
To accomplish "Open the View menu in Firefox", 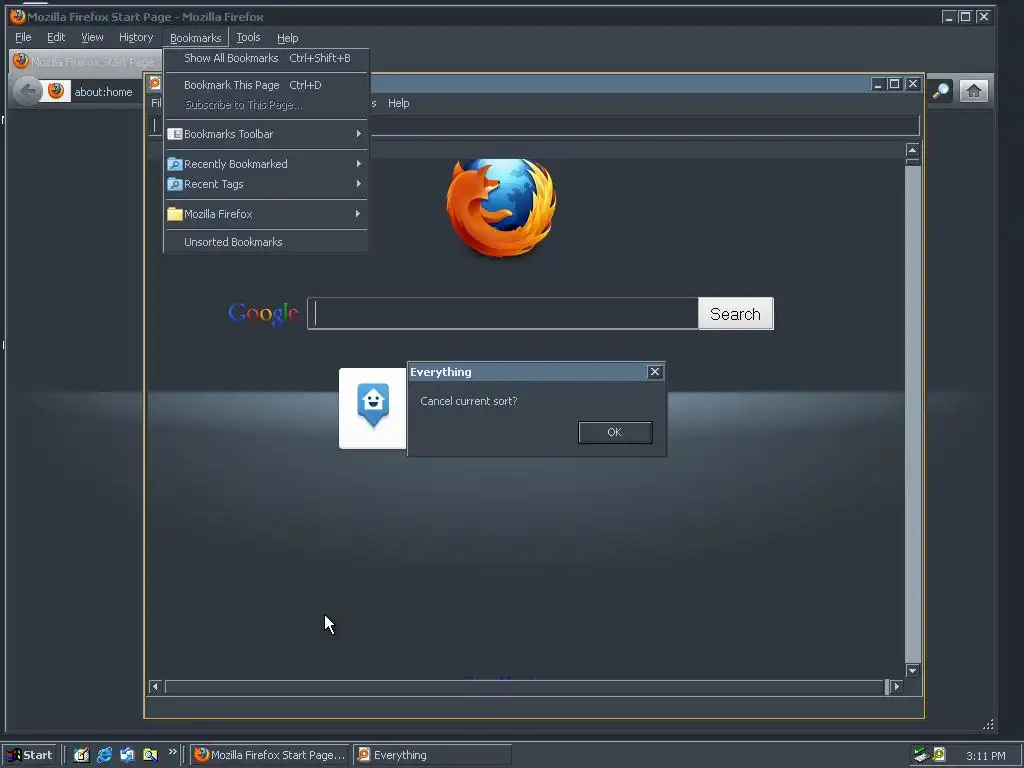I will tap(92, 37).
